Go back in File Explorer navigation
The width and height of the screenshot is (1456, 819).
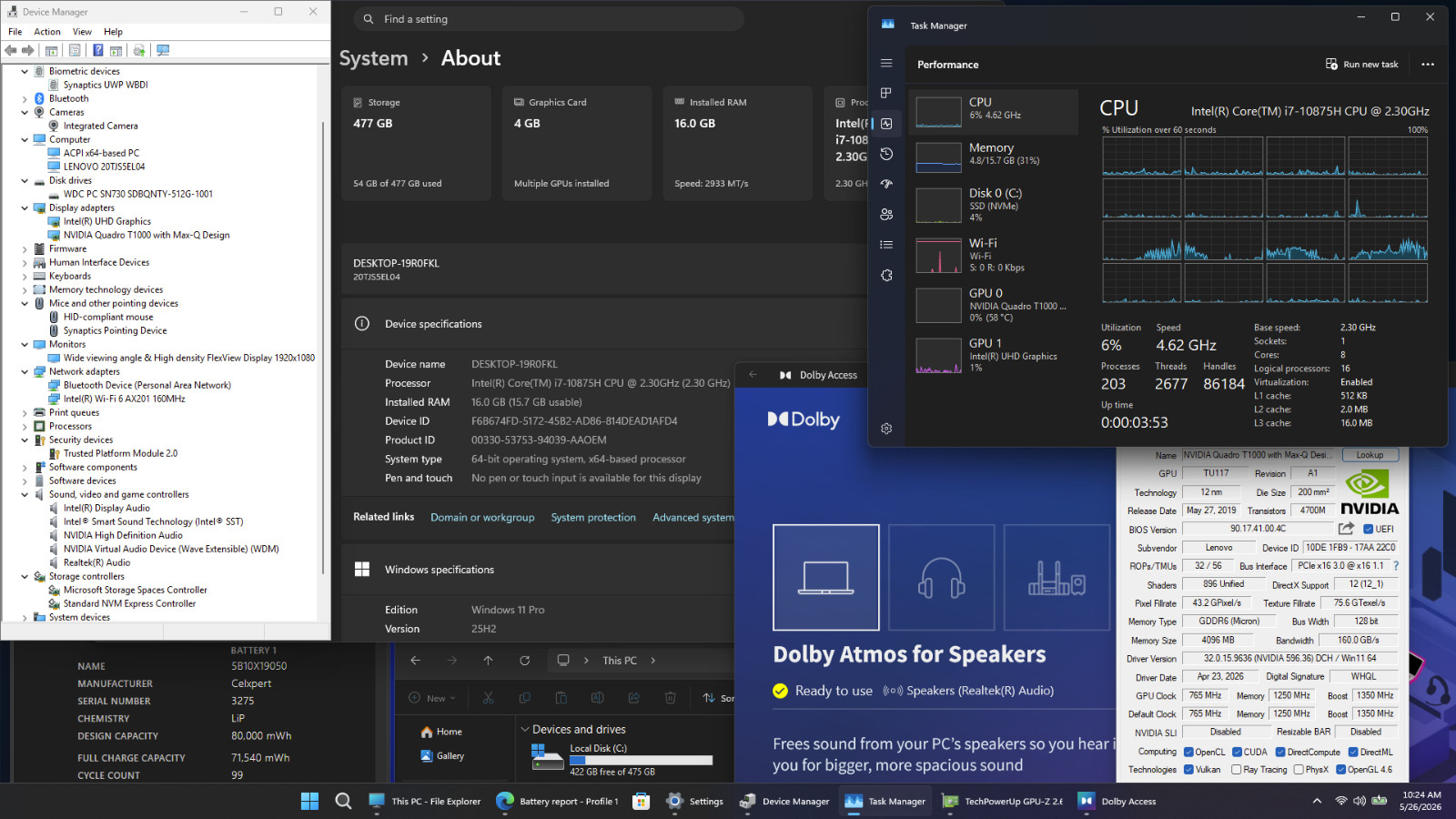coord(415,661)
